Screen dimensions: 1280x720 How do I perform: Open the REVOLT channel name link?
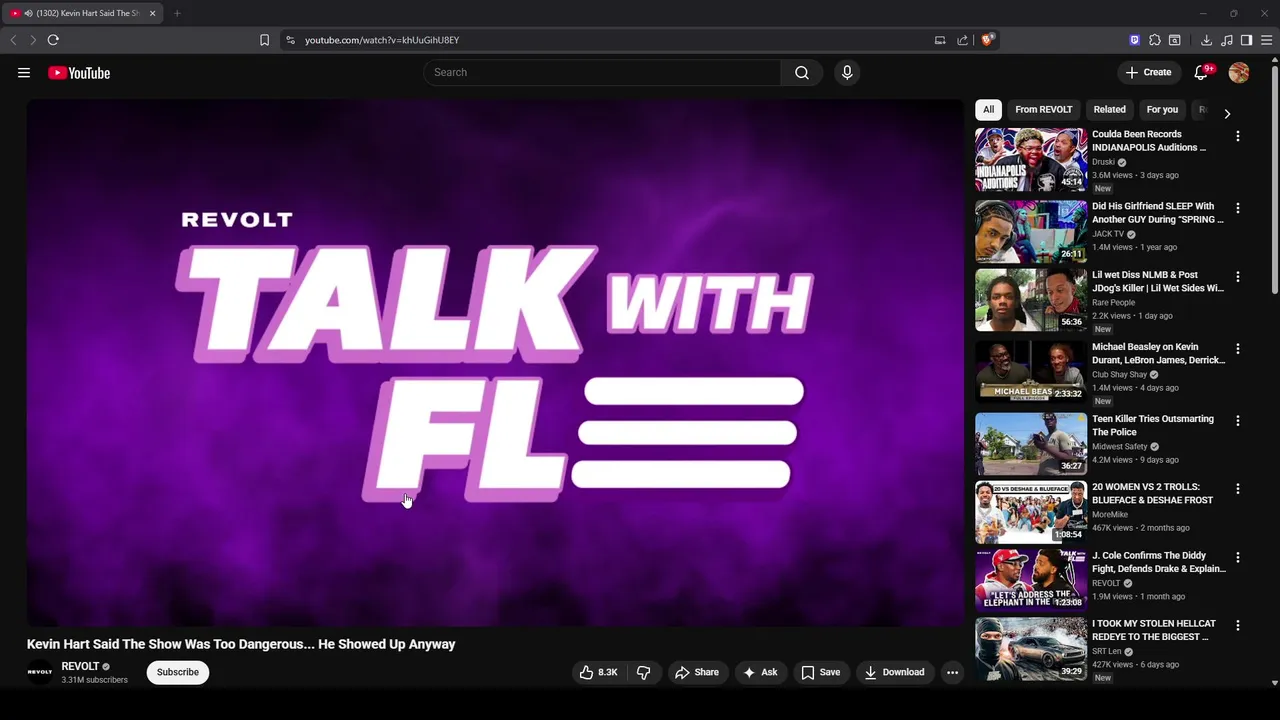[x=80, y=666]
